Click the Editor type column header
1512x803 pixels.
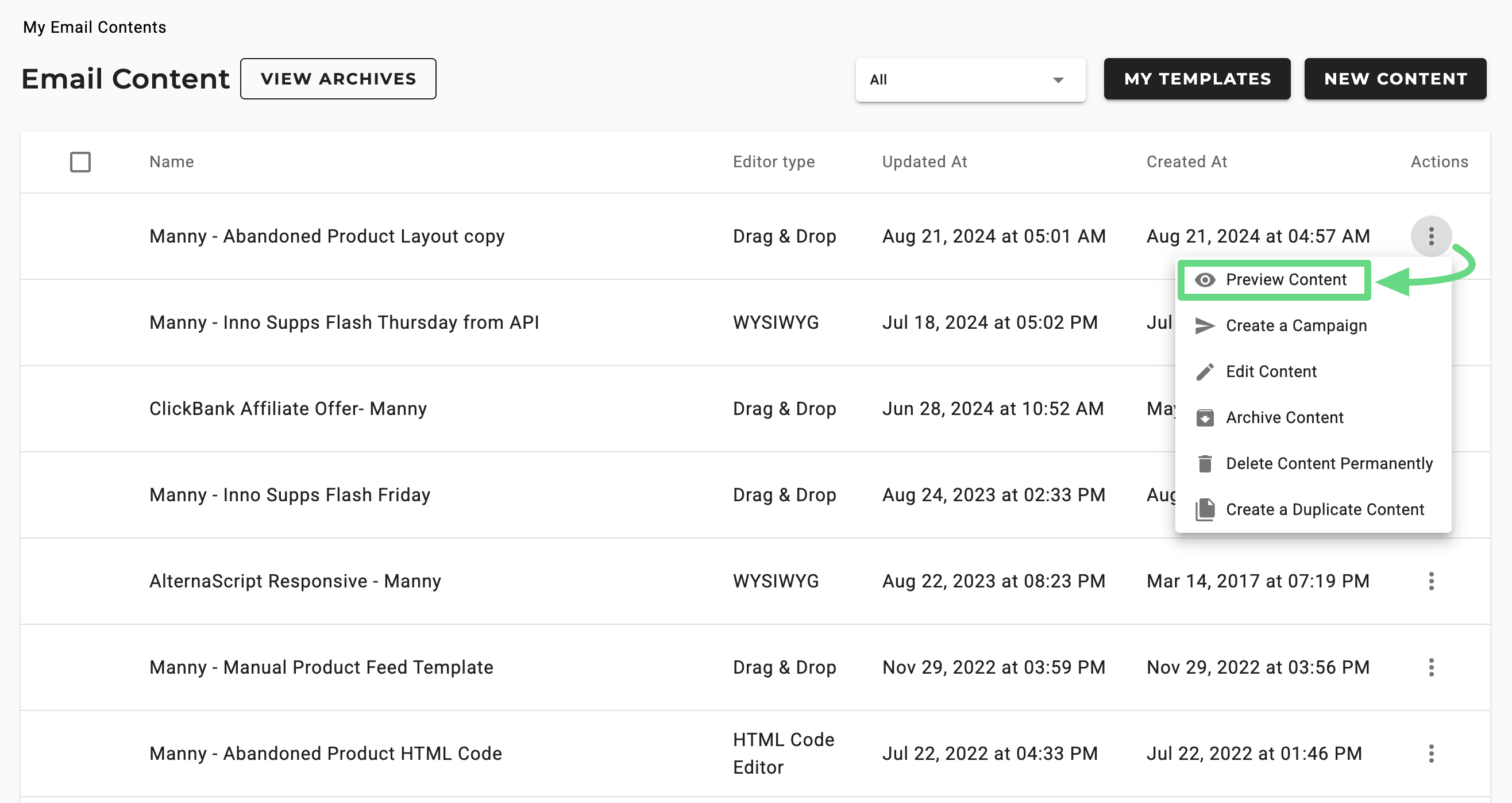point(774,162)
